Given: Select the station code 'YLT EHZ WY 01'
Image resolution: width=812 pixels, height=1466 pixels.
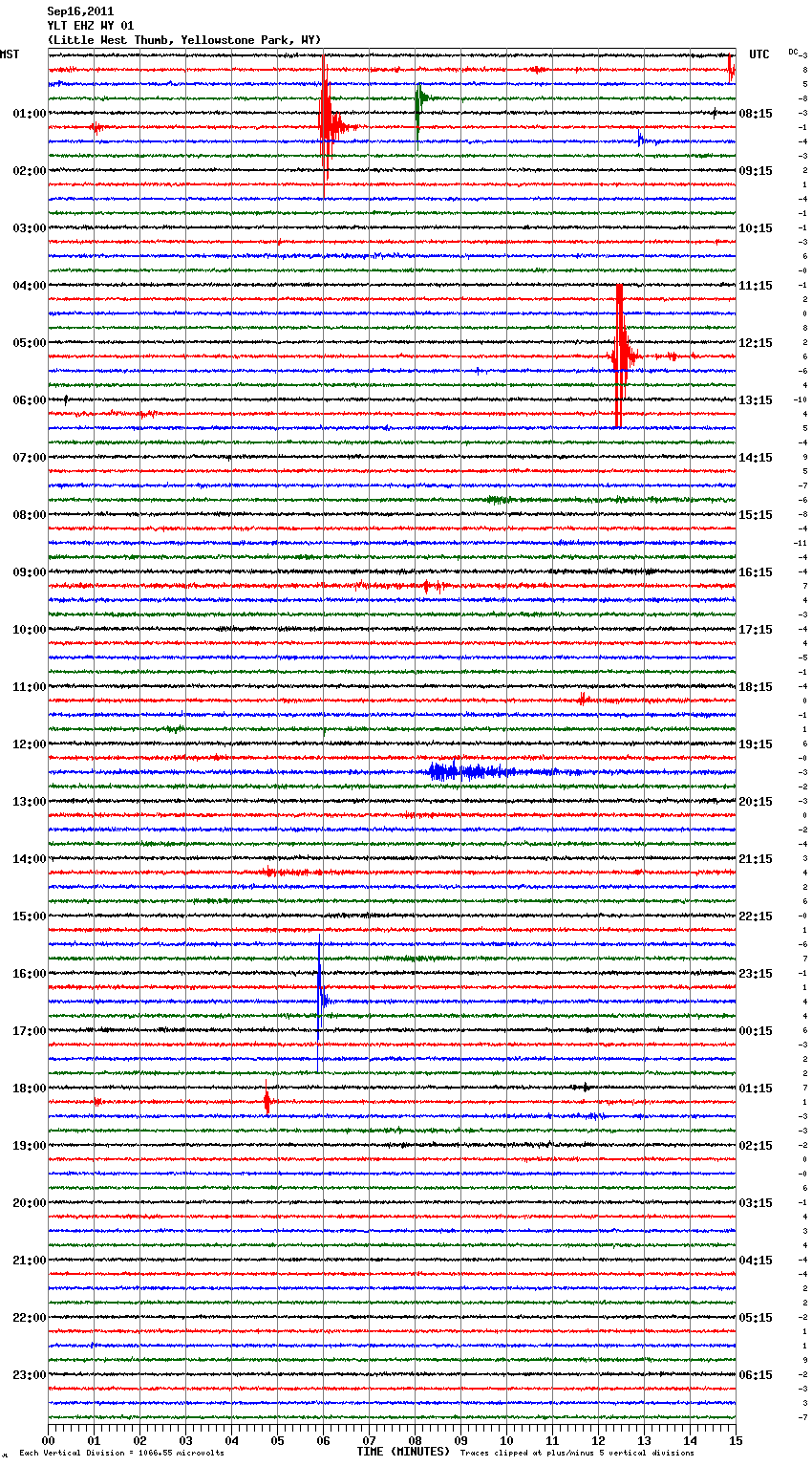Looking at the screenshot, I should 91,26.
